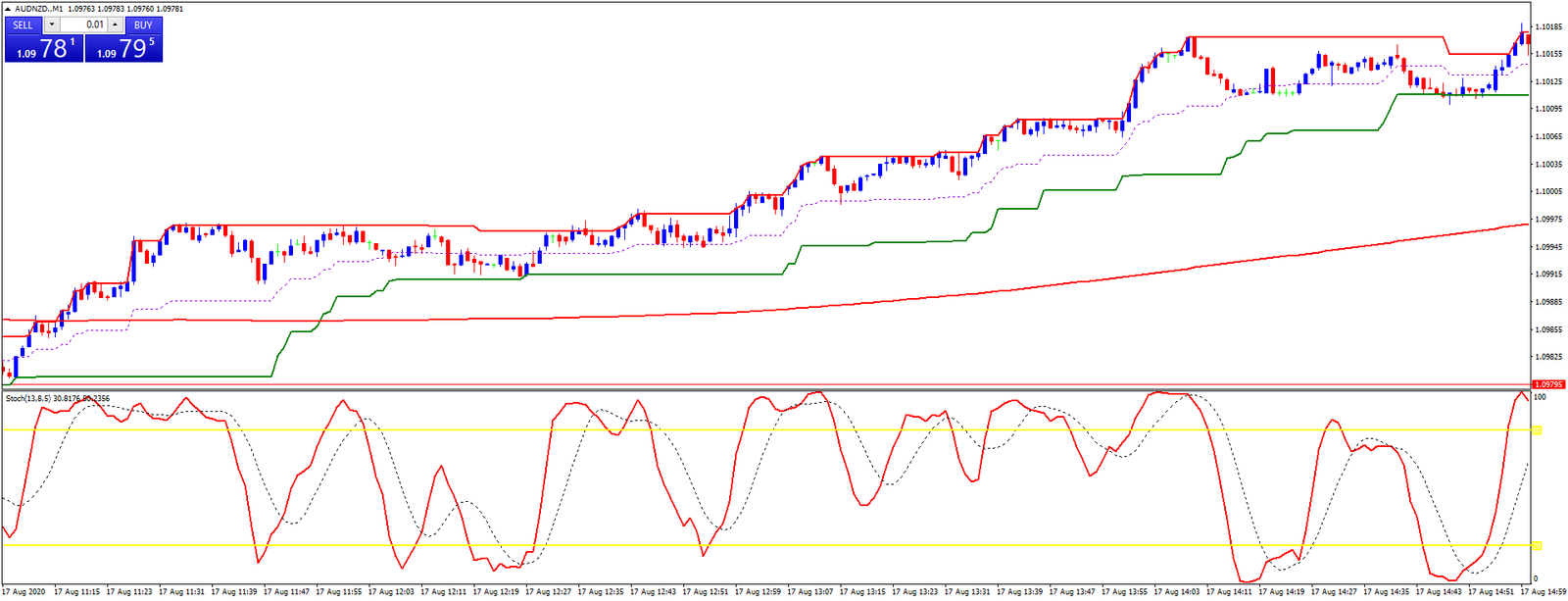Click the 100 value on stochastic scale
The height and width of the screenshot is (601, 1568).
click(1540, 397)
